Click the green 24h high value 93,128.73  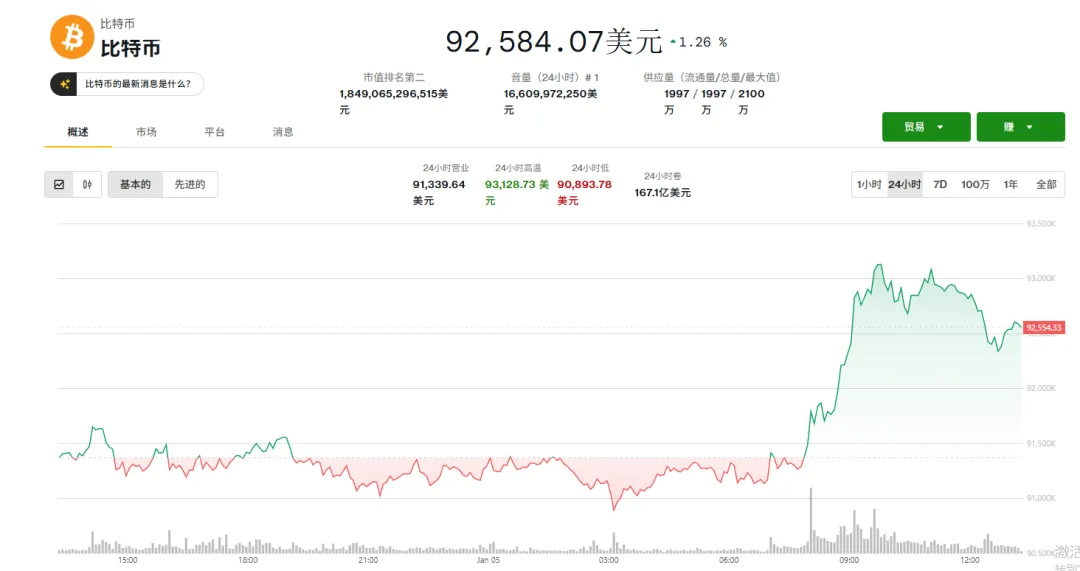click(x=517, y=192)
